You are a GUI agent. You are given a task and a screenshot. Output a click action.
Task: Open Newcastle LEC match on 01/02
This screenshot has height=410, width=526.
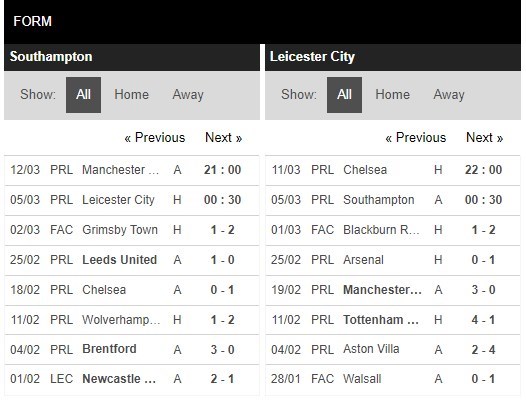pos(132,379)
